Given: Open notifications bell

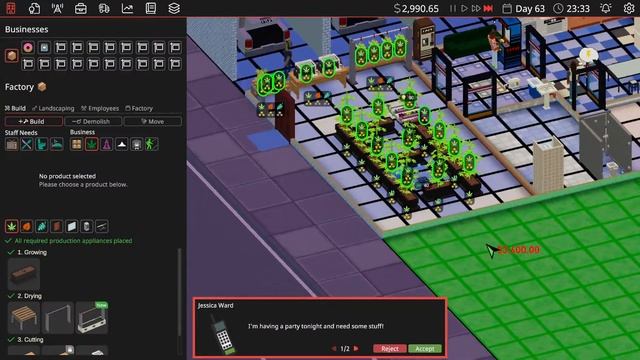Looking at the screenshot, I should click(606, 8).
